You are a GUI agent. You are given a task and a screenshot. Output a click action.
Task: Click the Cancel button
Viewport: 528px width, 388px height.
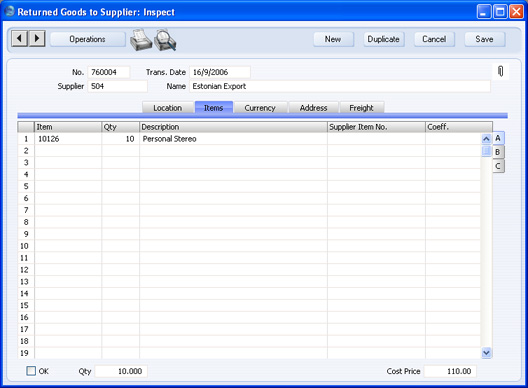point(434,39)
